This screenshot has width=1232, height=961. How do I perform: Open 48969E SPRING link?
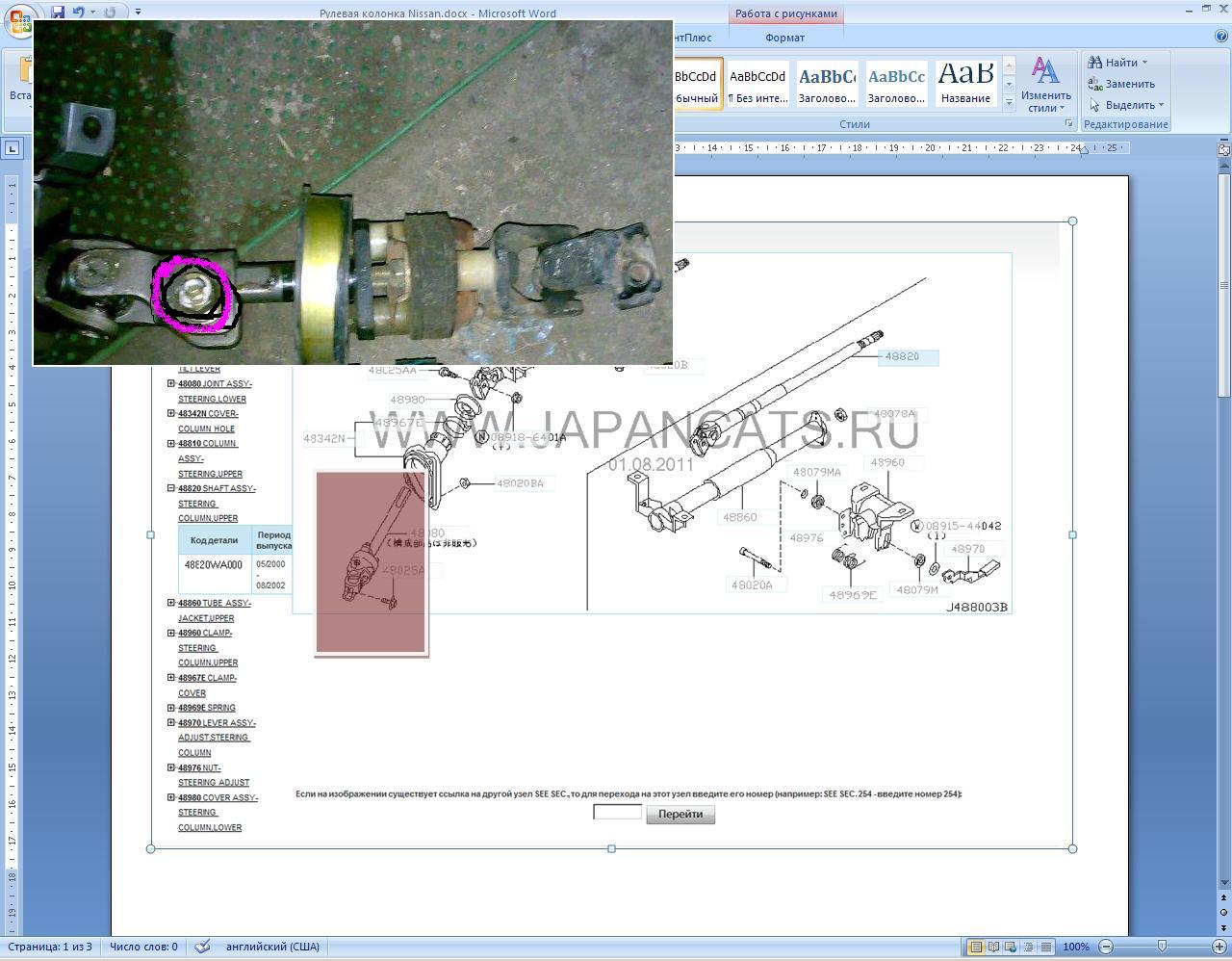(207, 708)
